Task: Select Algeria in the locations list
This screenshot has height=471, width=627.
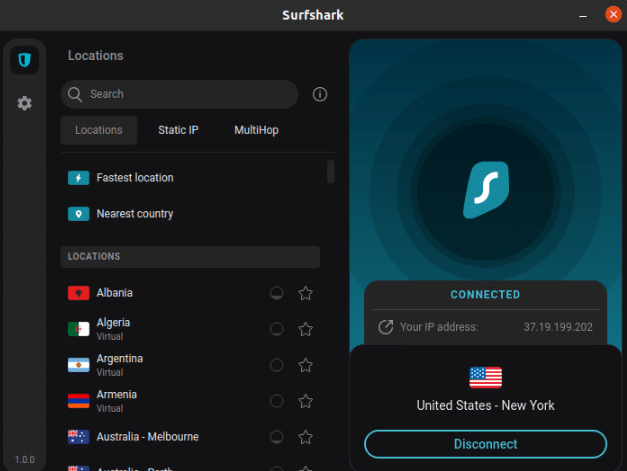Action: coord(190,329)
